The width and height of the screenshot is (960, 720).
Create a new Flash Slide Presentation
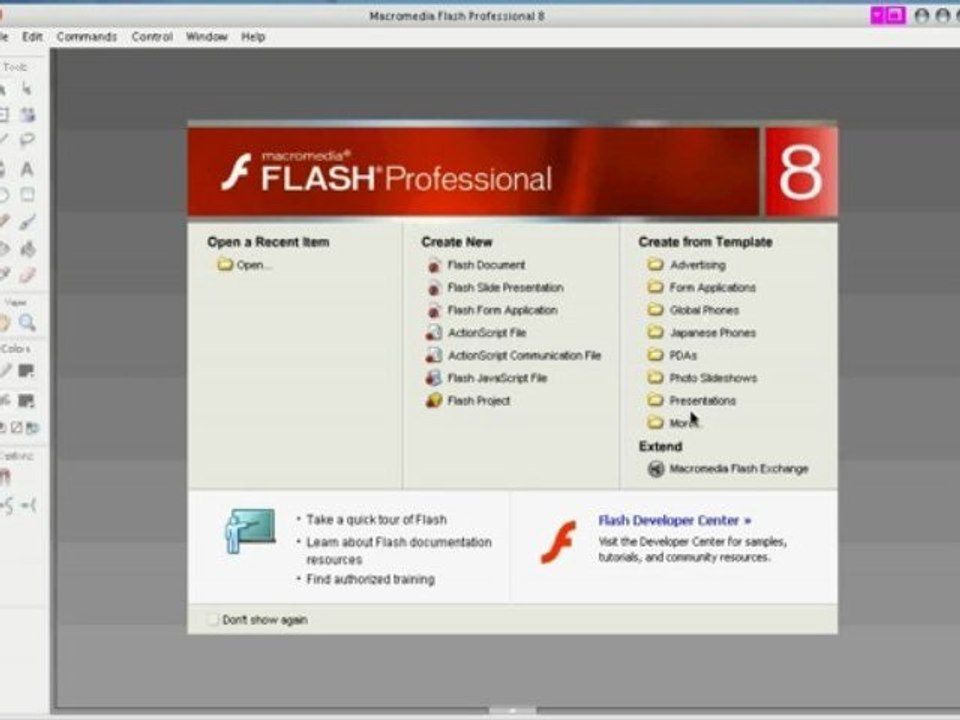pos(505,288)
